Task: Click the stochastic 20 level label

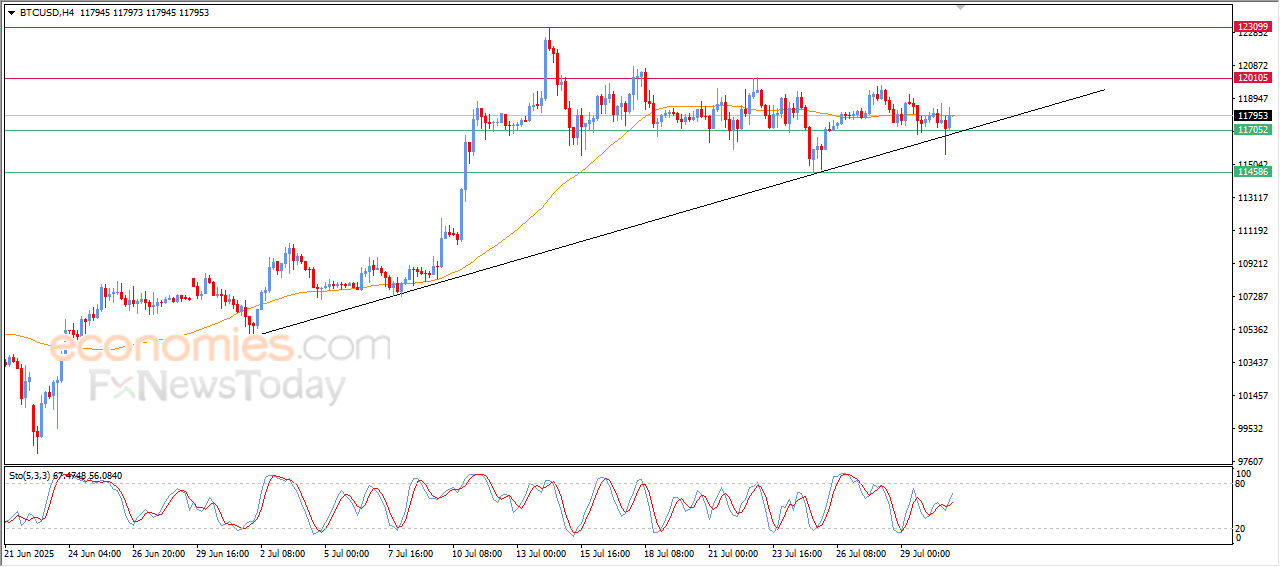Action: [x=1241, y=527]
